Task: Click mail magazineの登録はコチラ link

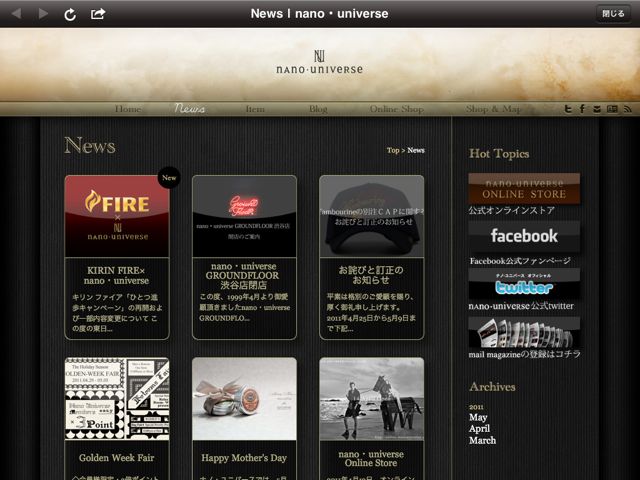Action: point(524,354)
